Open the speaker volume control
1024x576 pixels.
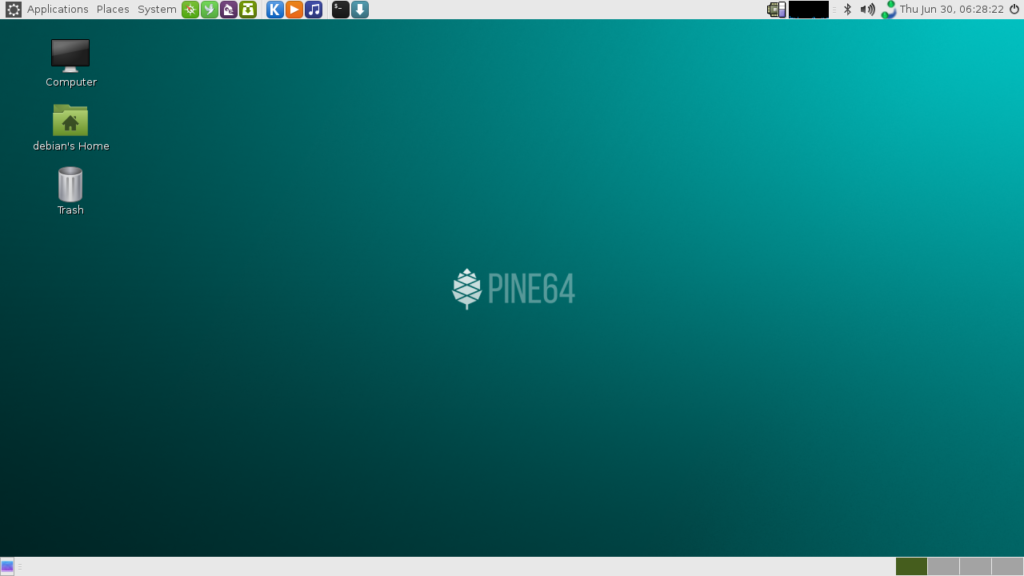867,9
